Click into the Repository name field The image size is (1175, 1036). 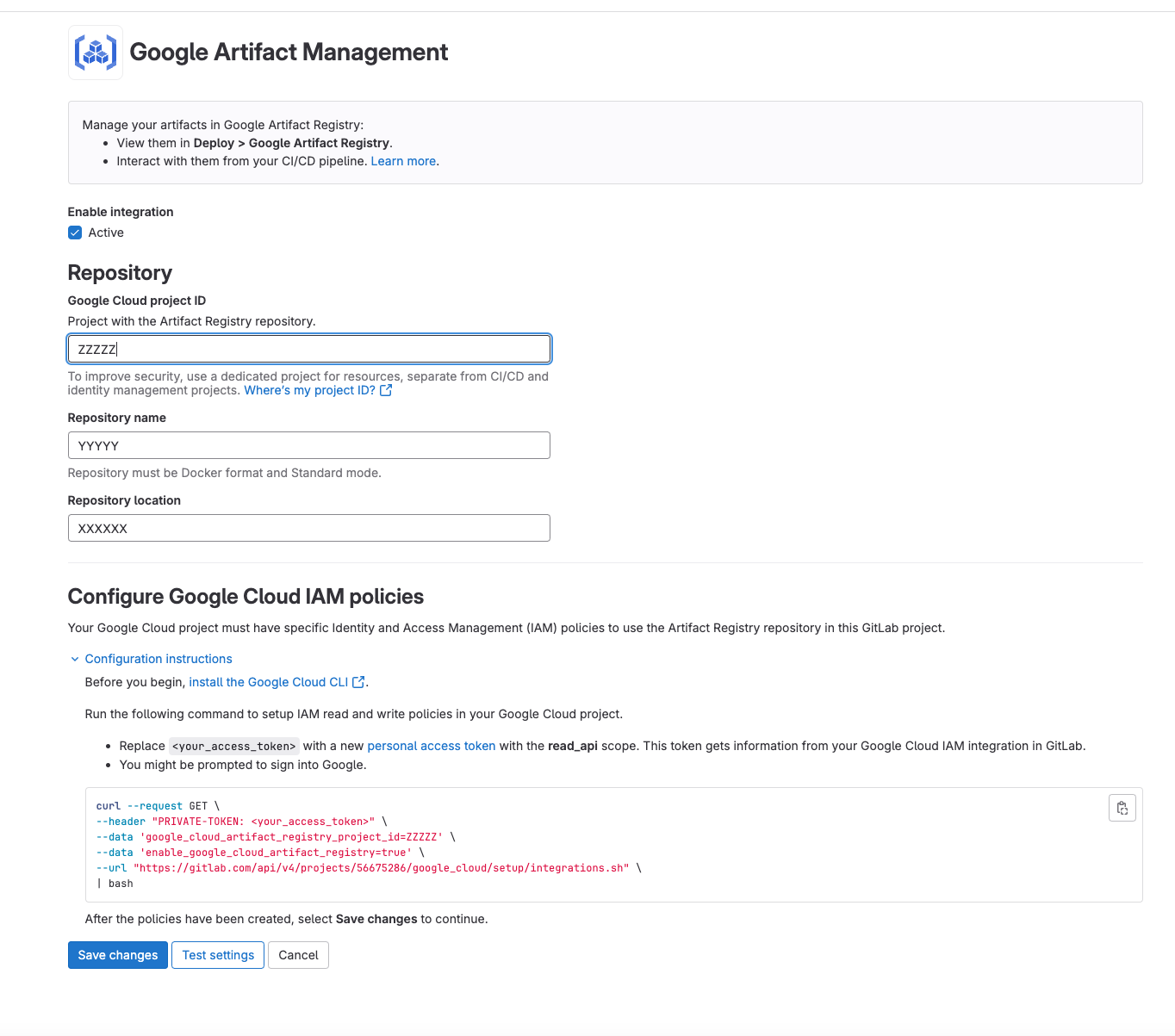coord(308,445)
